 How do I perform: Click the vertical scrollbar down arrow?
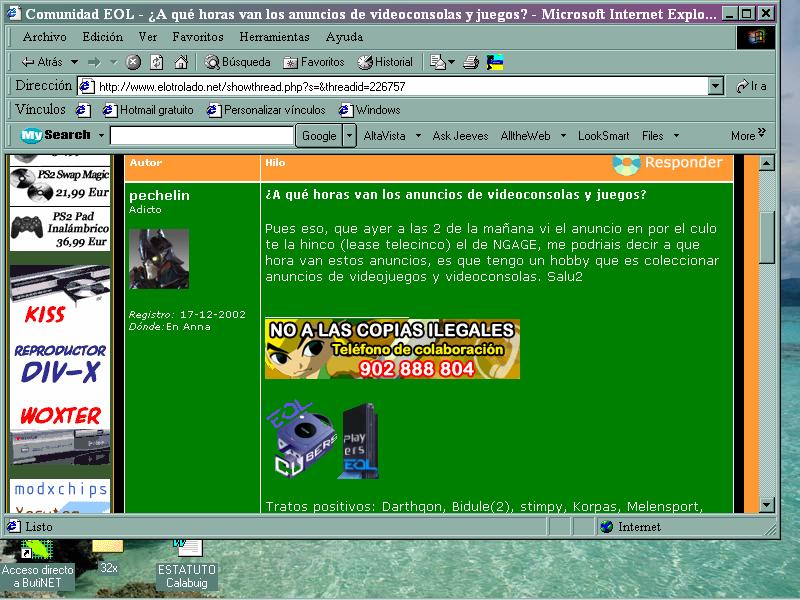tap(767, 505)
